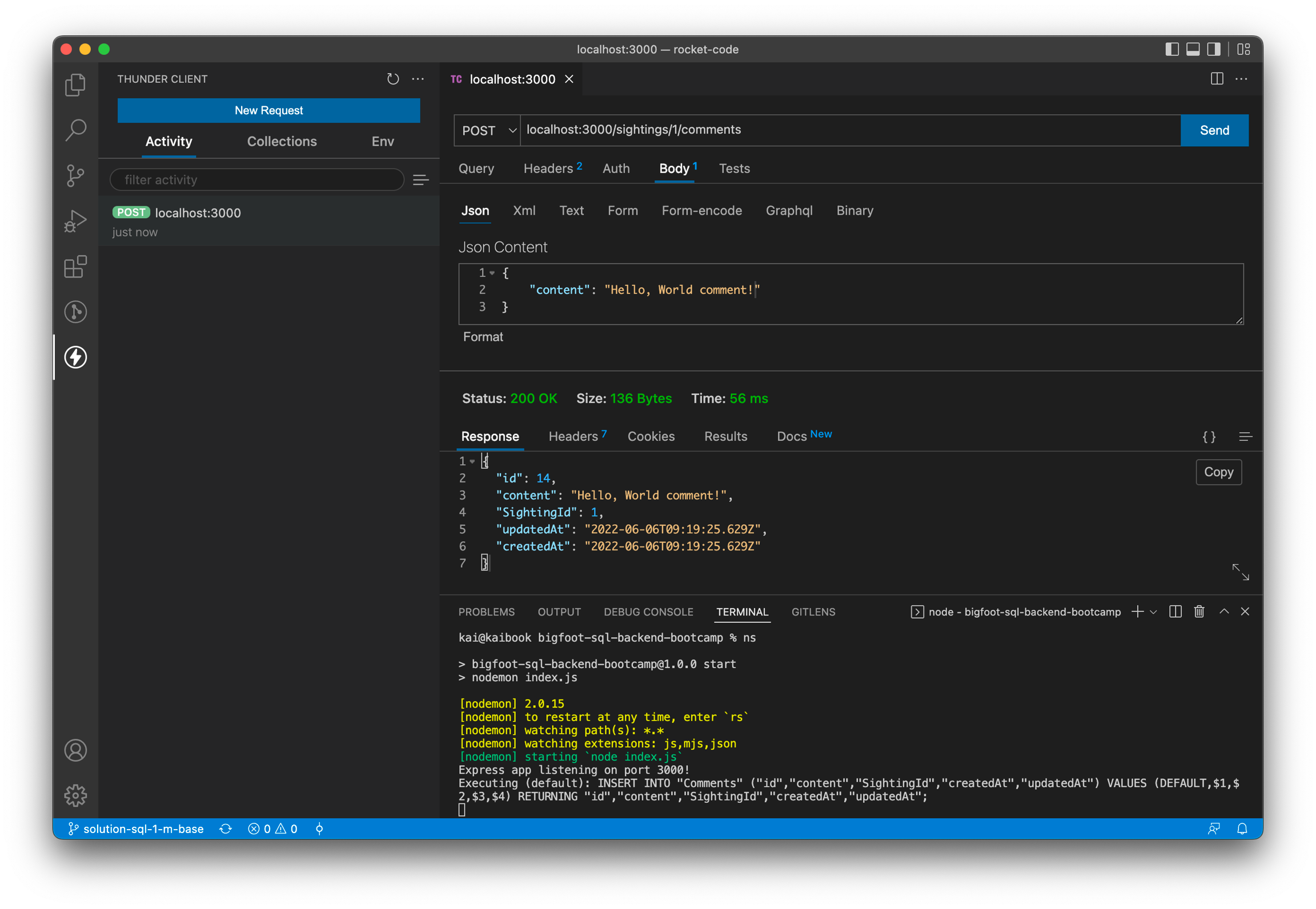Open the request Headers tab
Image resolution: width=1316 pixels, height=909 pixels.
coord(548,168)
